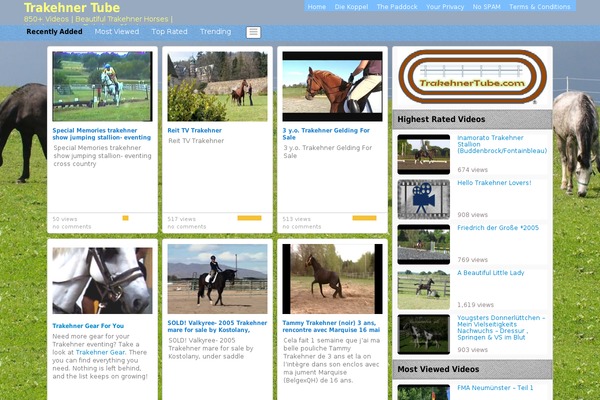This screenshot has width=600, height=400.
Task: Click the Highest Rated Videos heading
Action: (x=441, y=119)
